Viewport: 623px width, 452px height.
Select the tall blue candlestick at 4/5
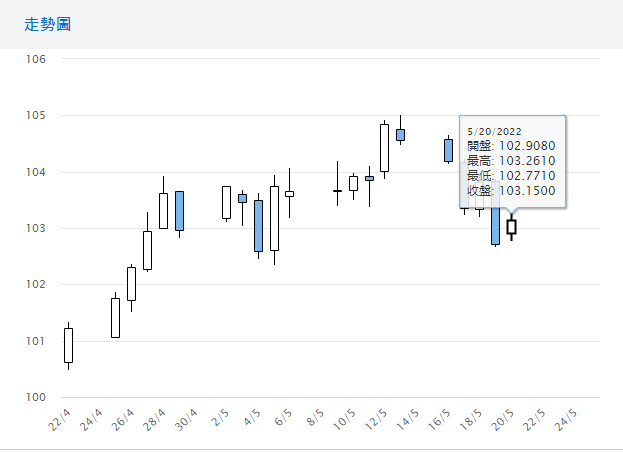pyautogui.click(x=258, y=225)
